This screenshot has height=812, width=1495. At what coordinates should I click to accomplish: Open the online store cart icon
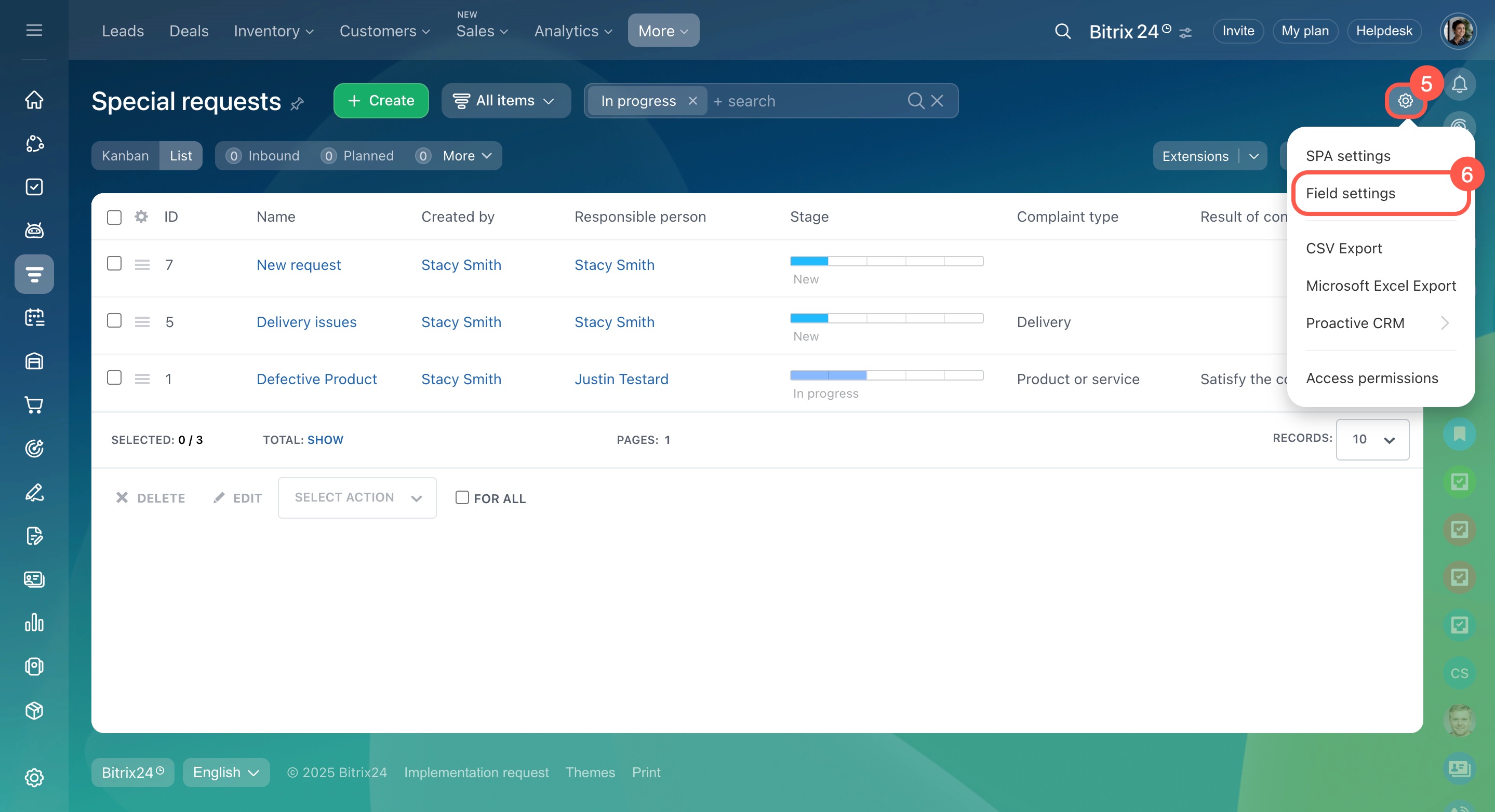click(34, 405)
